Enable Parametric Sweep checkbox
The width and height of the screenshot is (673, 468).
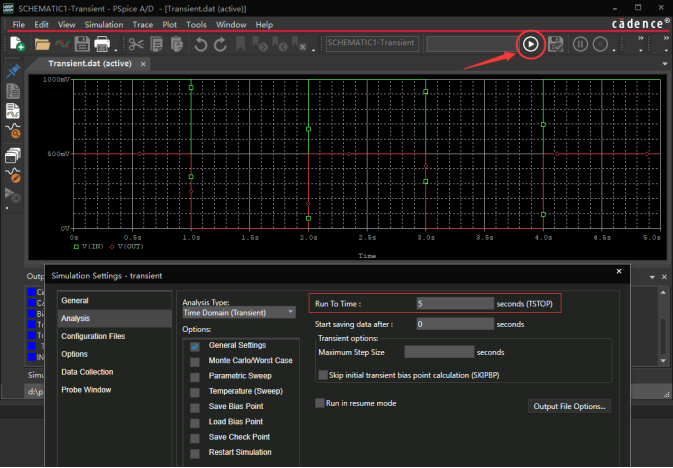(x=195, y=377)
